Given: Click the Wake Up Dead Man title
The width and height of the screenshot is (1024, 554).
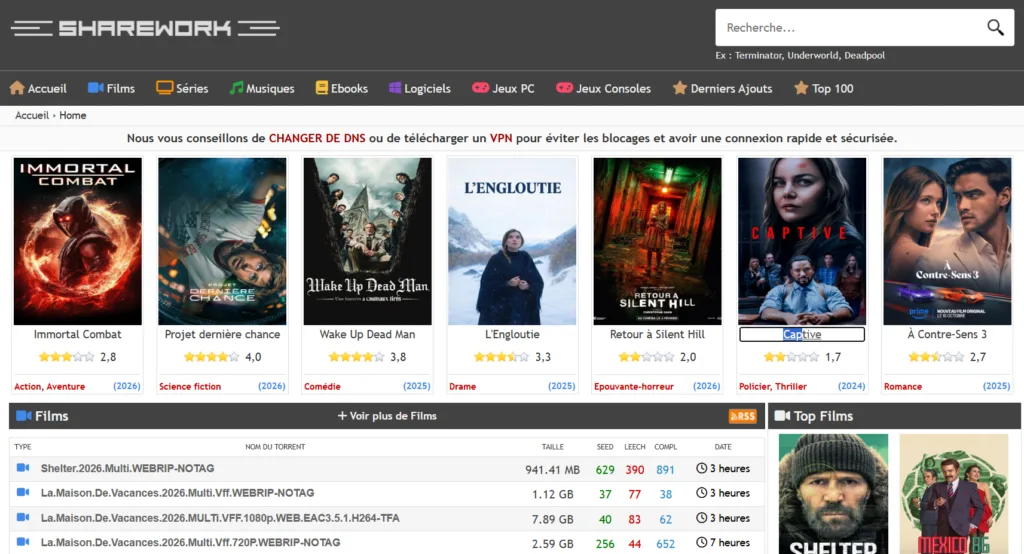Looking at the screenshot, I should [367, 334].
